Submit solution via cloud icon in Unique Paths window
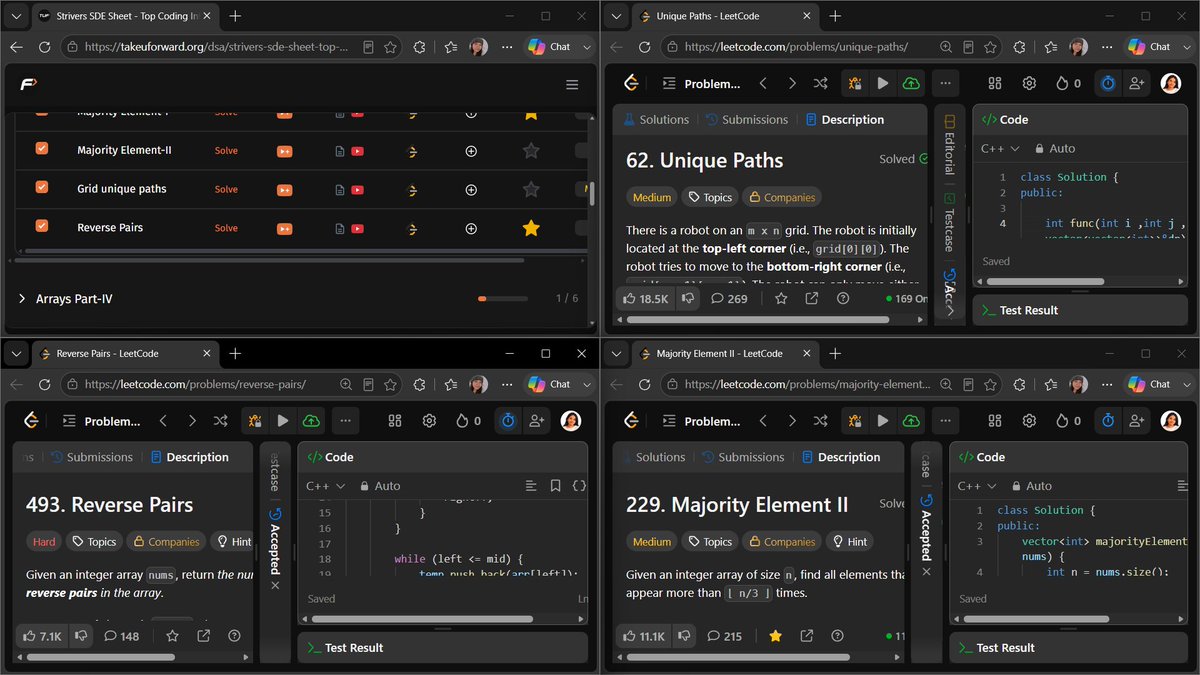Image resolution: width=1200 pixels, height=675 pixels. [x=910, y=84]
